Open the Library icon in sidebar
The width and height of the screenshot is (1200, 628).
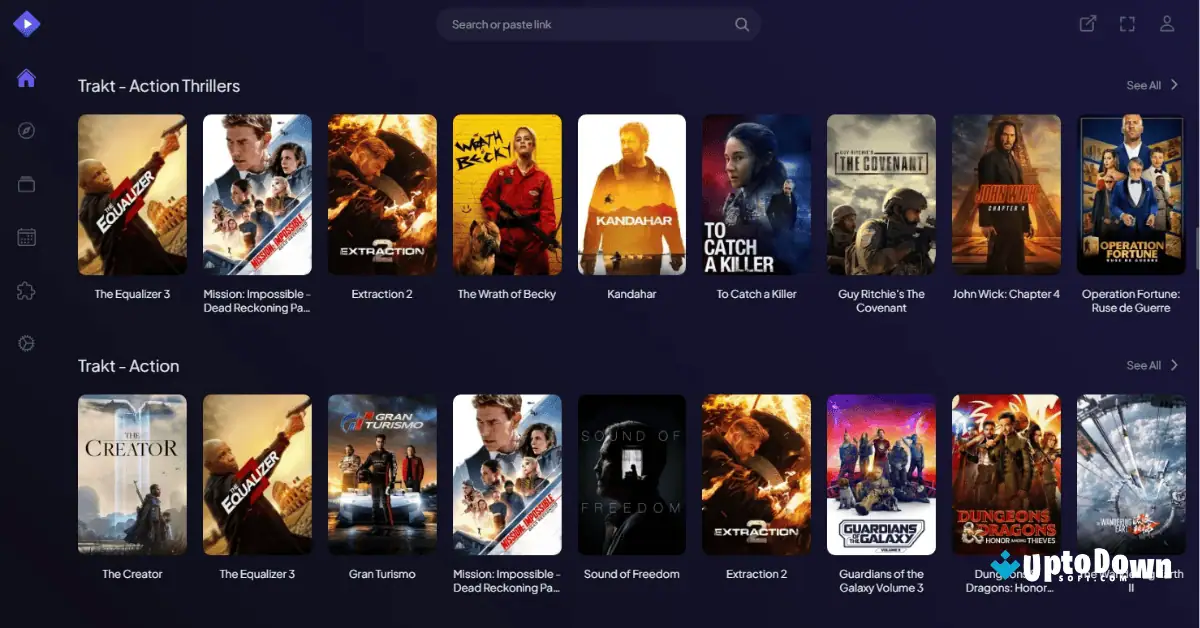[x=26, y=184]
